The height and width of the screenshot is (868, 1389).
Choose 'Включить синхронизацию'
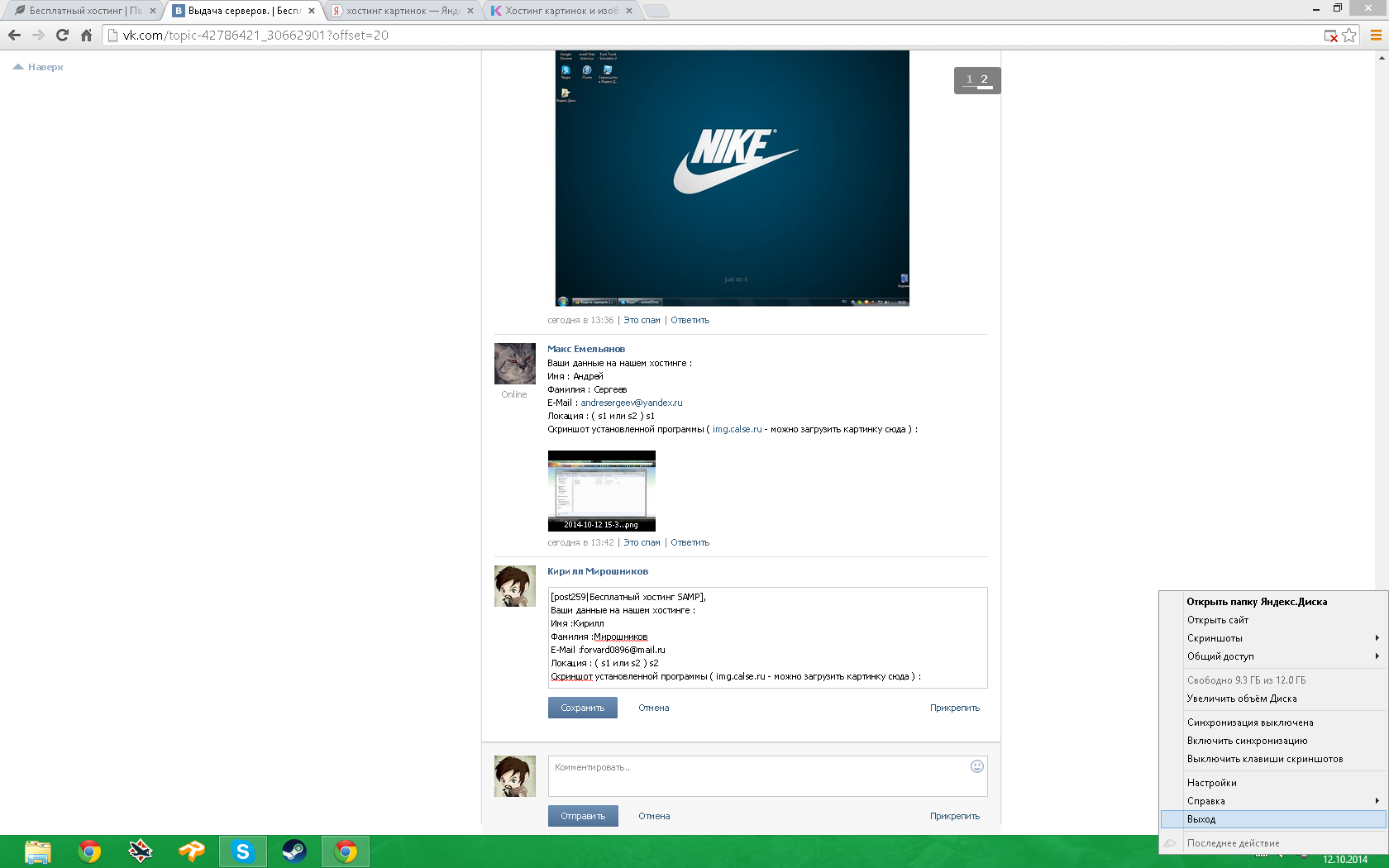[1273, 741]
